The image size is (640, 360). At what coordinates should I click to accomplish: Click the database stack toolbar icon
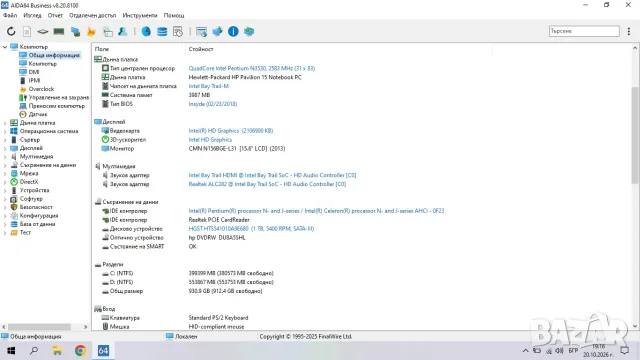coord(162,31)
